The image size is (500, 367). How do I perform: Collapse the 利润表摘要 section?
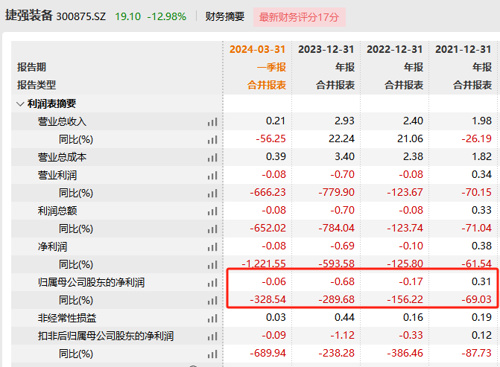tap(20, 104)
